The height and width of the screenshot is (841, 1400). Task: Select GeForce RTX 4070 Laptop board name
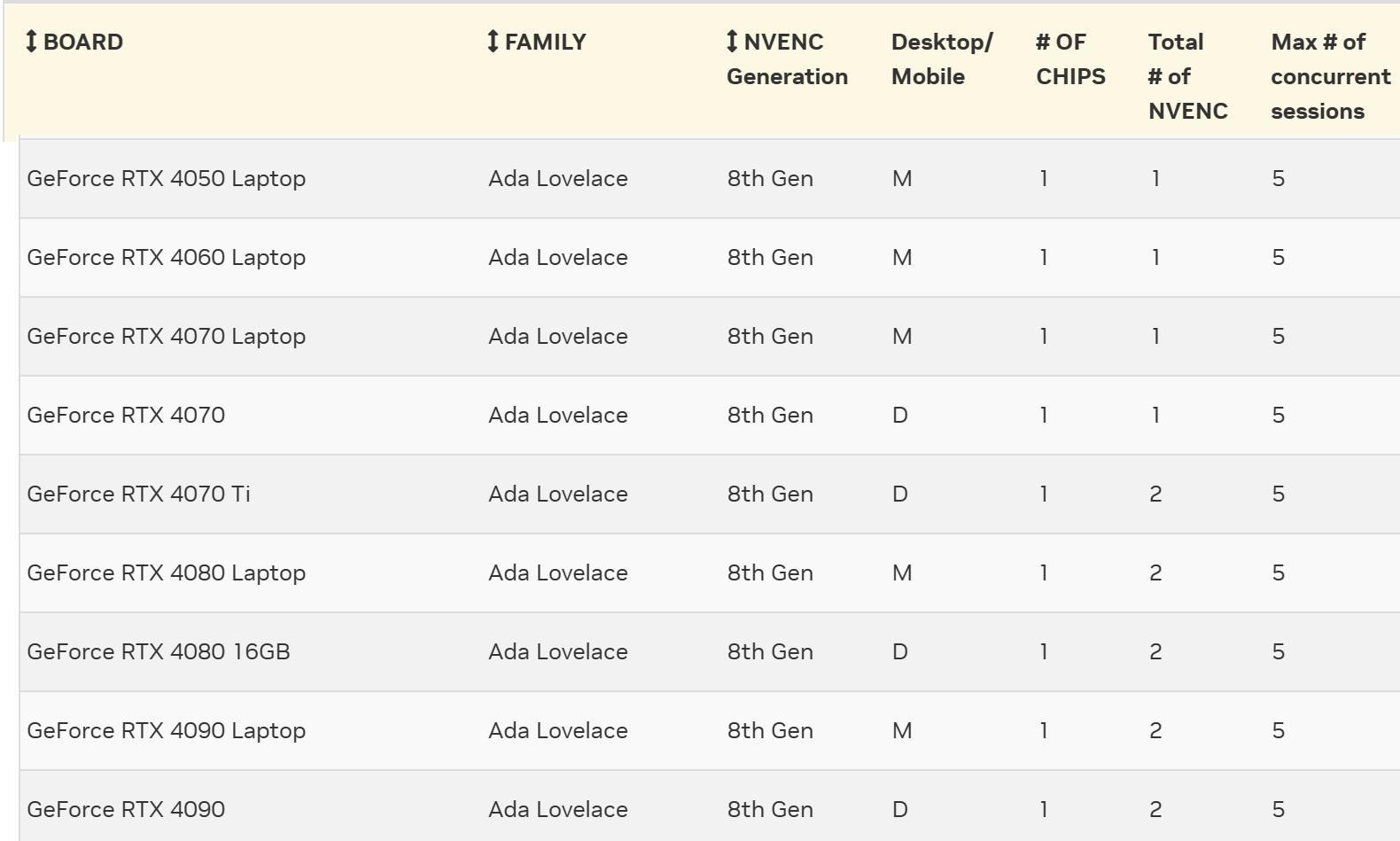167,336
